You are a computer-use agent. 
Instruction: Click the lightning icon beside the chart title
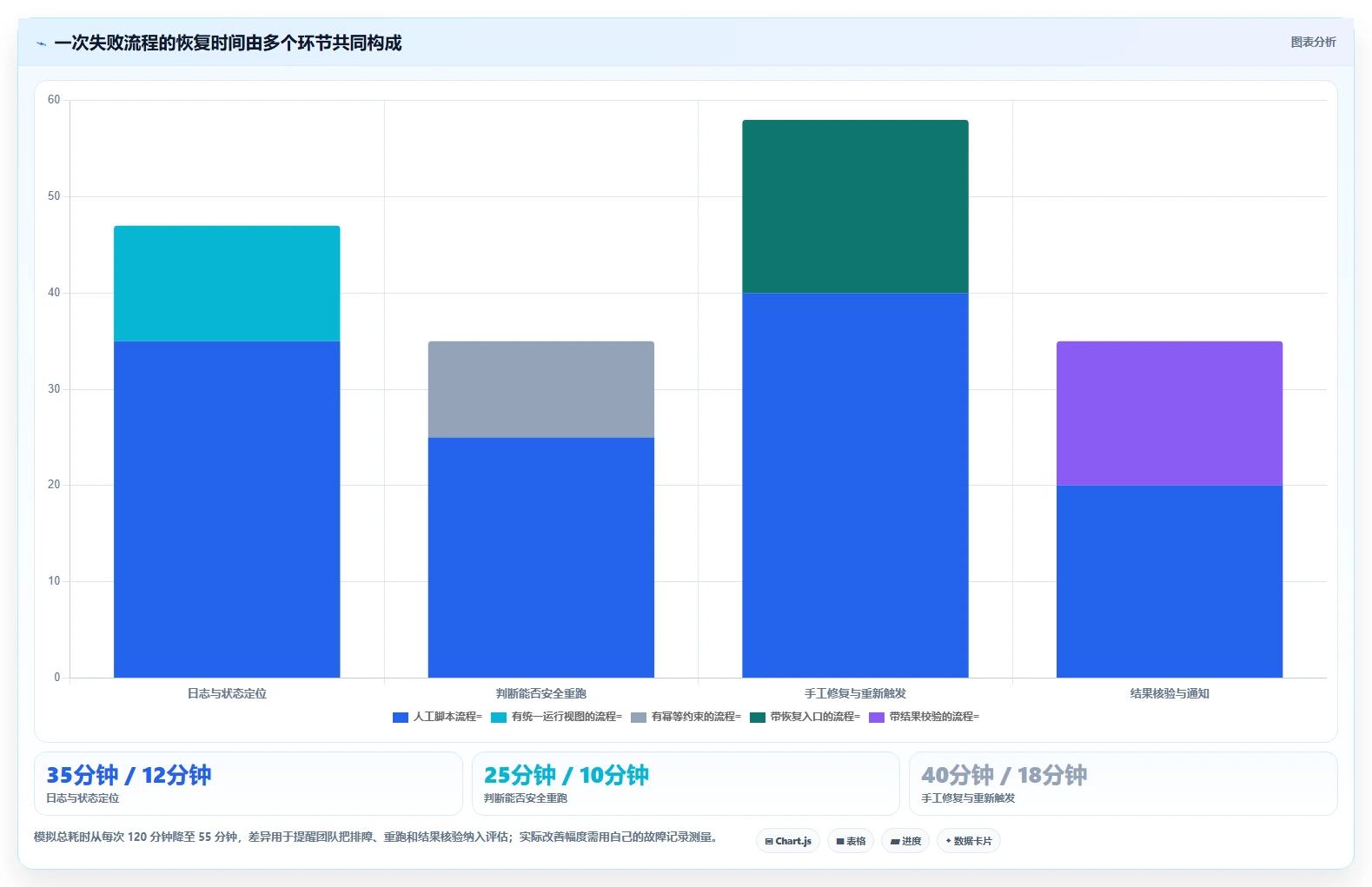[41, 43]
